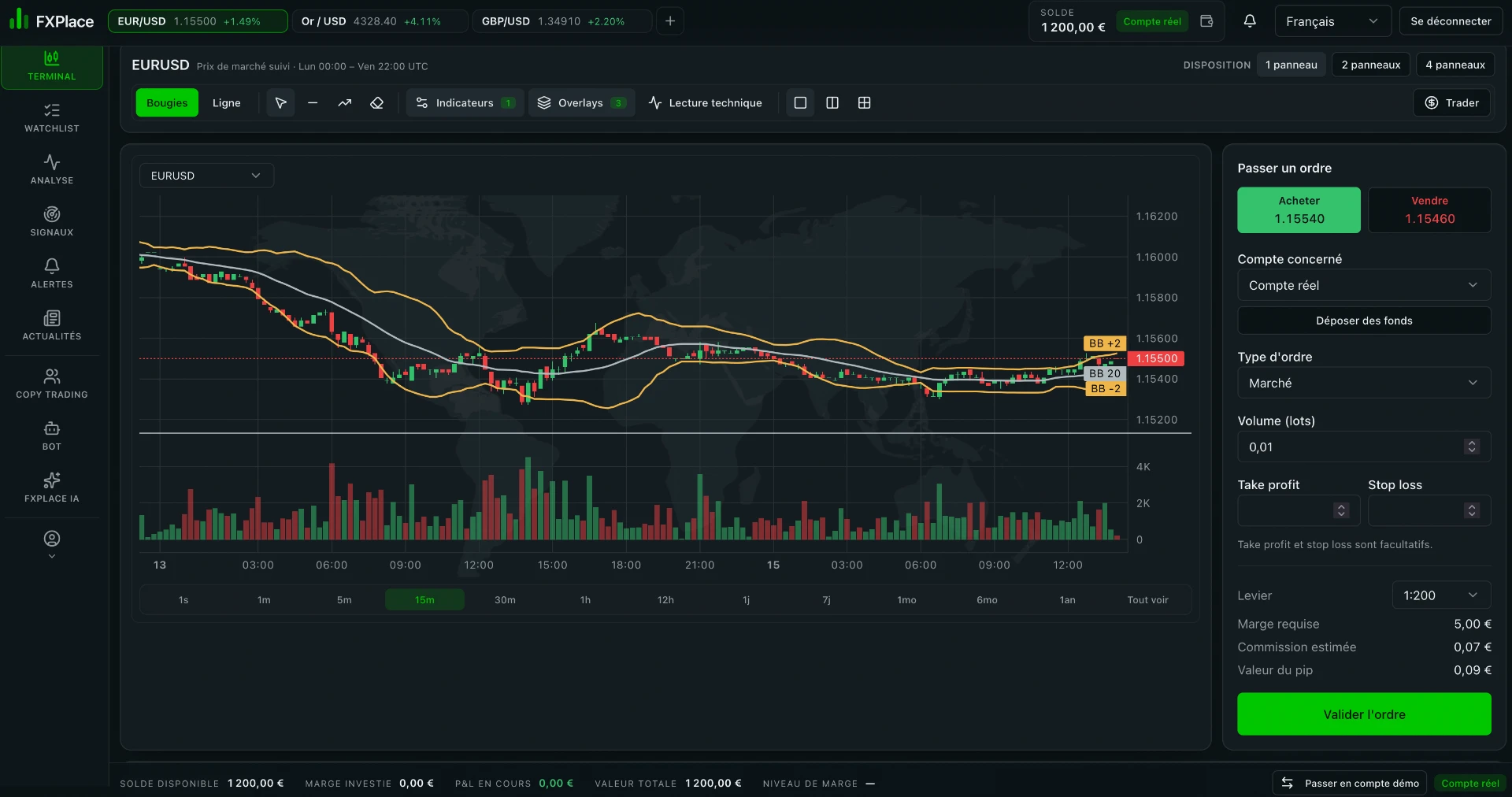Screen dimensions: 1512x797
Task: Select the cursor pointer drawing tool
Action: pyautogui.click(x=280, y=103)
